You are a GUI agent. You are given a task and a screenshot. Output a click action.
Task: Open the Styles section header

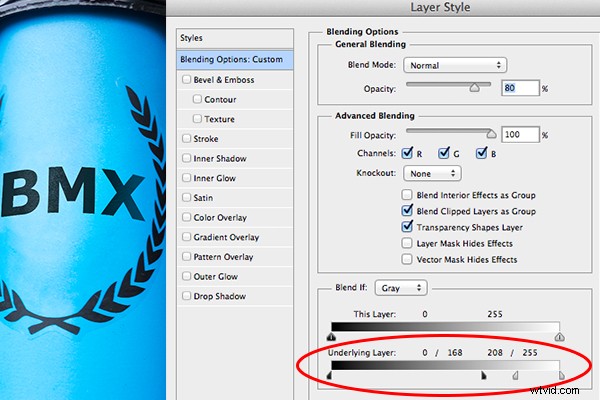(235, 38)
